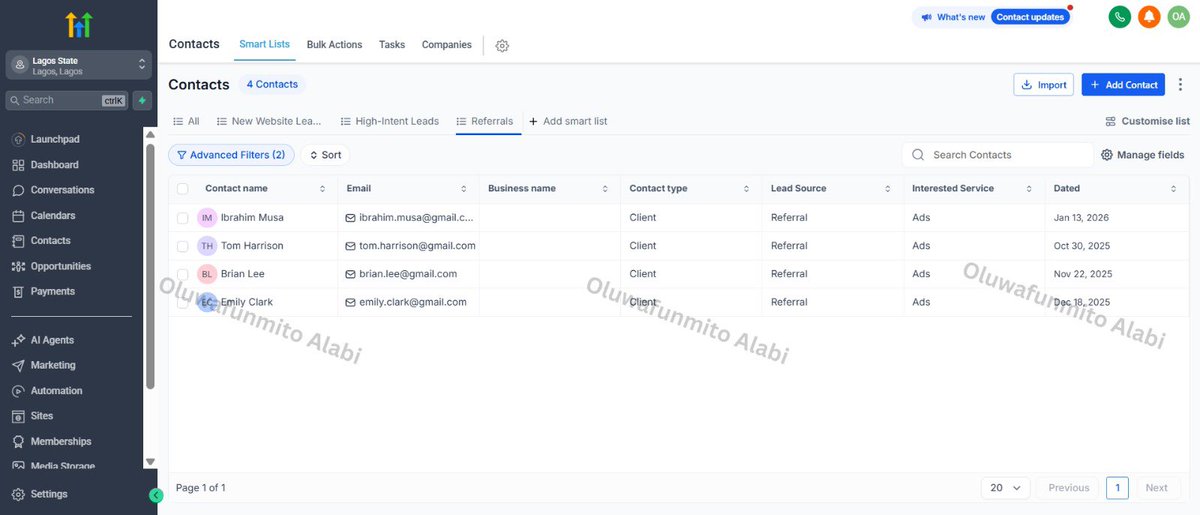Click the envelope icon for Ibrahim Musa's email
This screenshot has width=1200, height=515.
[351, 218]
